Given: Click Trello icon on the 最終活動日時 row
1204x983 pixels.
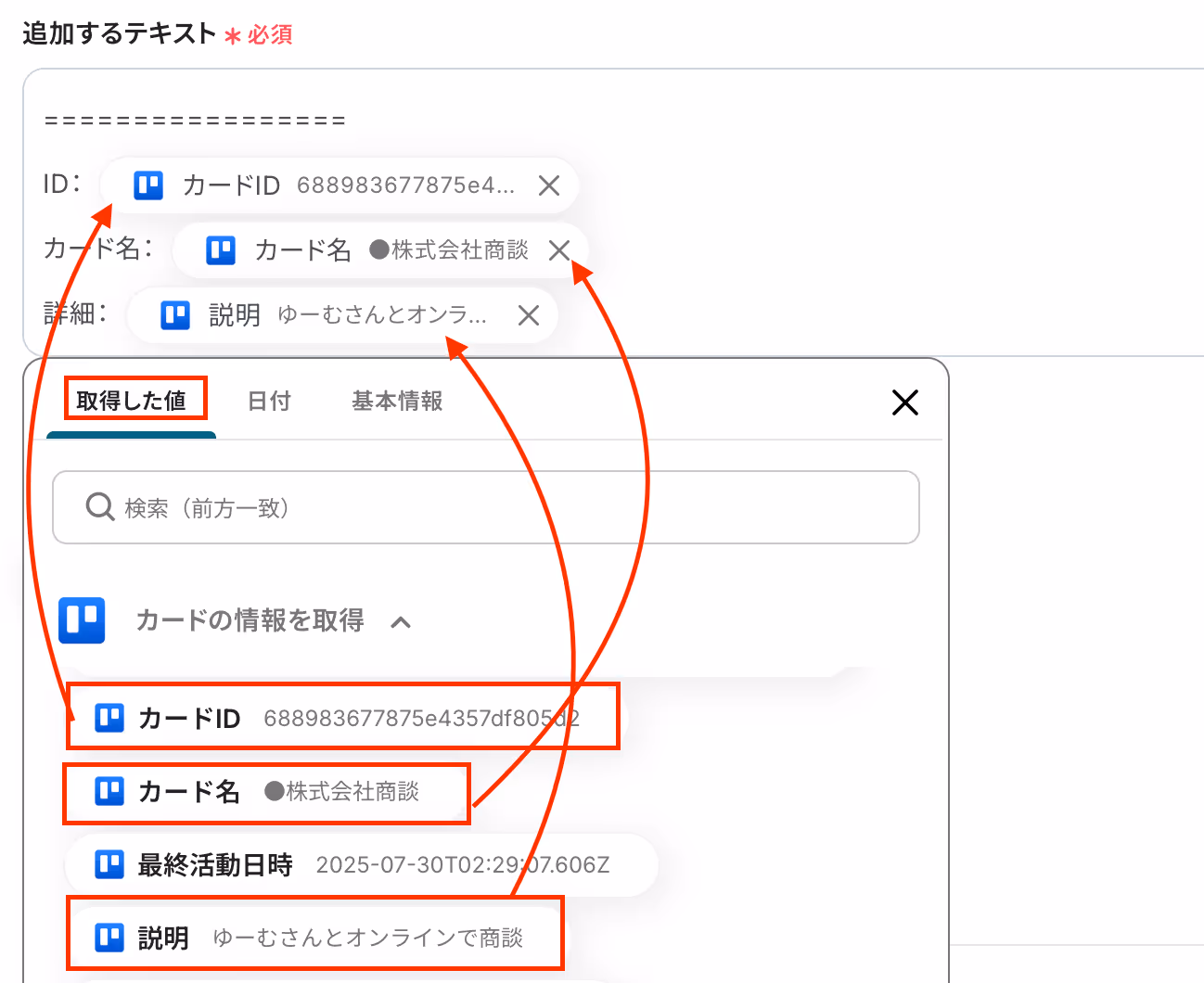Looking at the screenshot, I should [109, 864].
